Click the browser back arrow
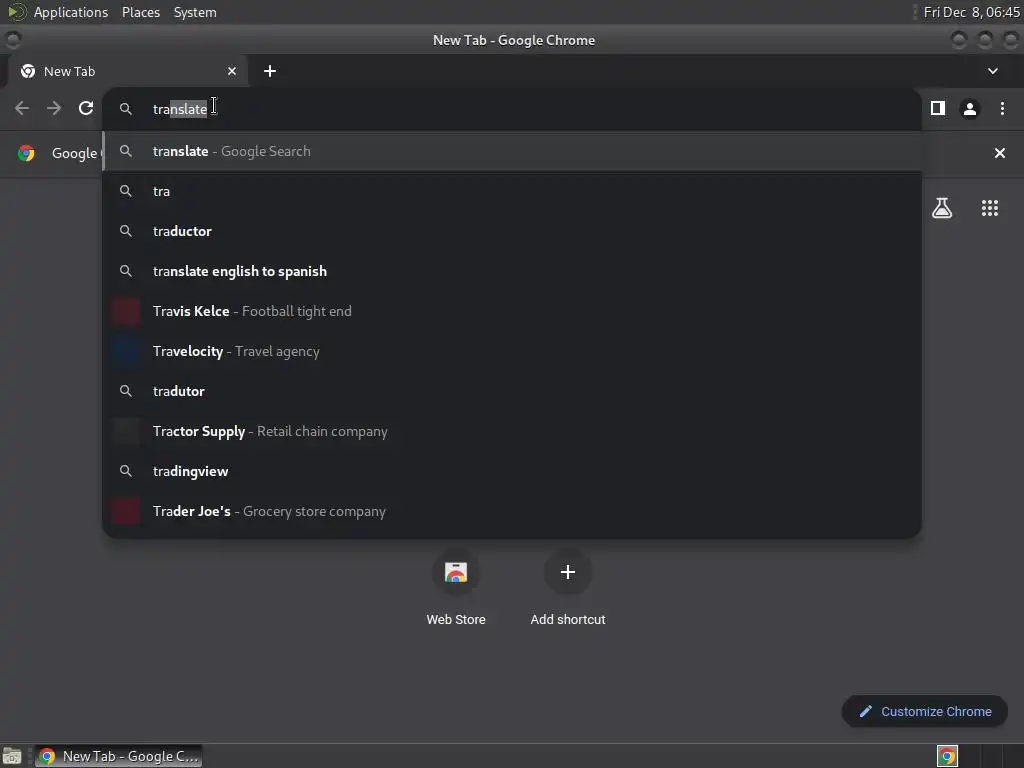 (22, 108)
